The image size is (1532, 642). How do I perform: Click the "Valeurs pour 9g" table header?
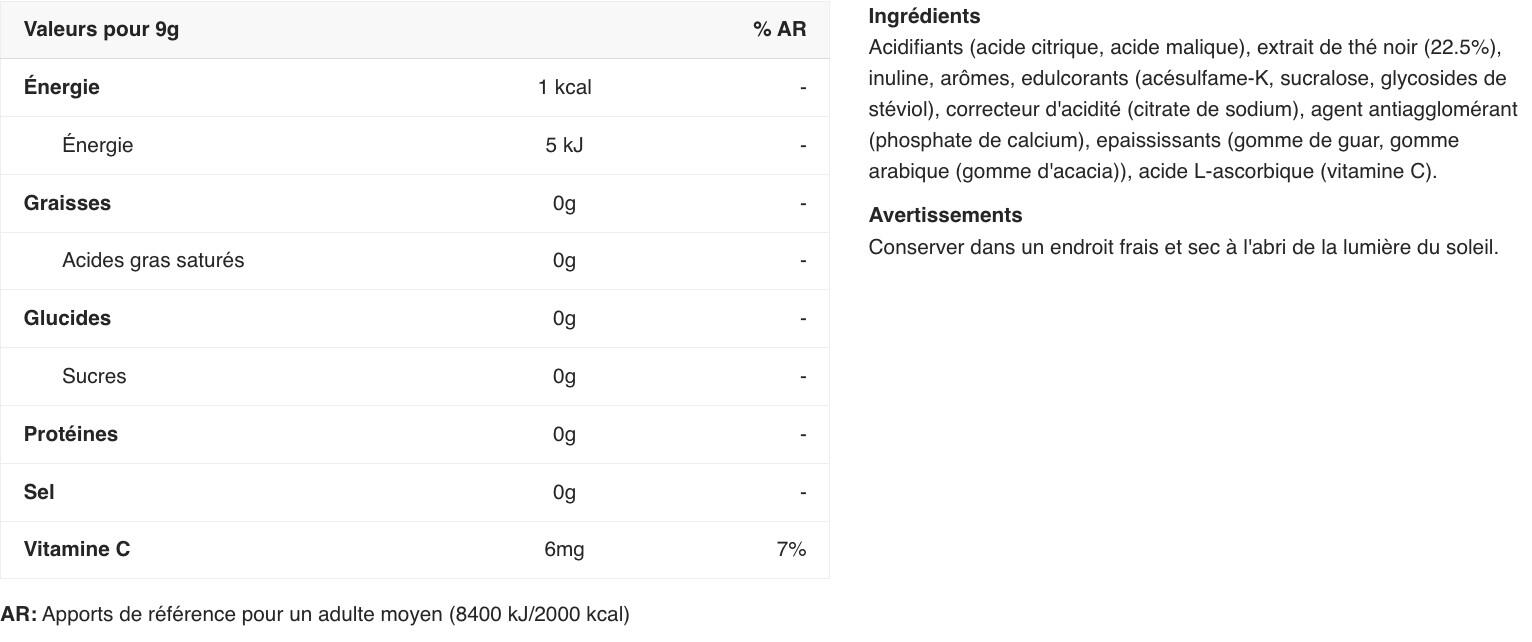(x=101, y=29)
